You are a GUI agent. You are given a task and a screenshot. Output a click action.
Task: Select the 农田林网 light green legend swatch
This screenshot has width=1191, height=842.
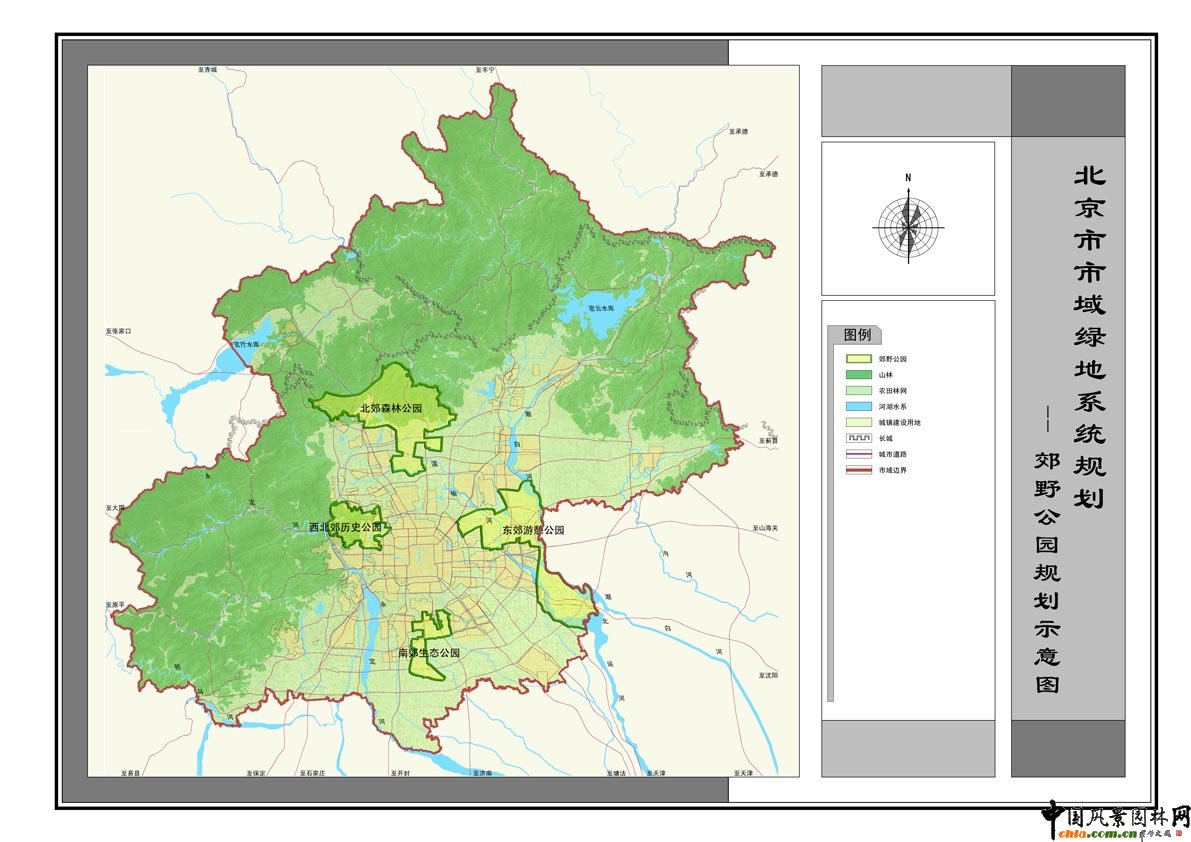point(859,390)
